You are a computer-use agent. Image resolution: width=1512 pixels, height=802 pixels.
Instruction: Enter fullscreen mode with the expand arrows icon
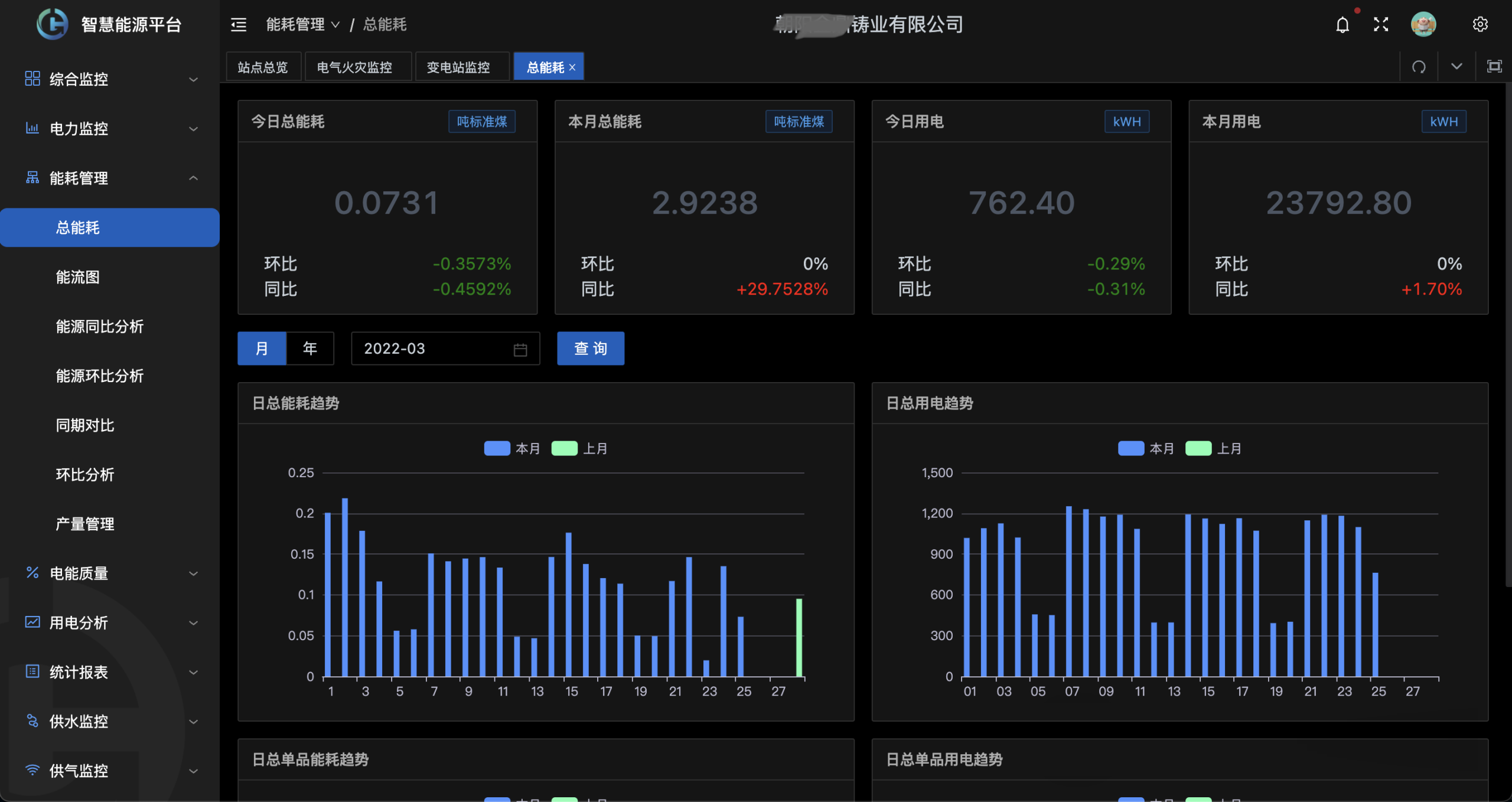[1381, 24]
